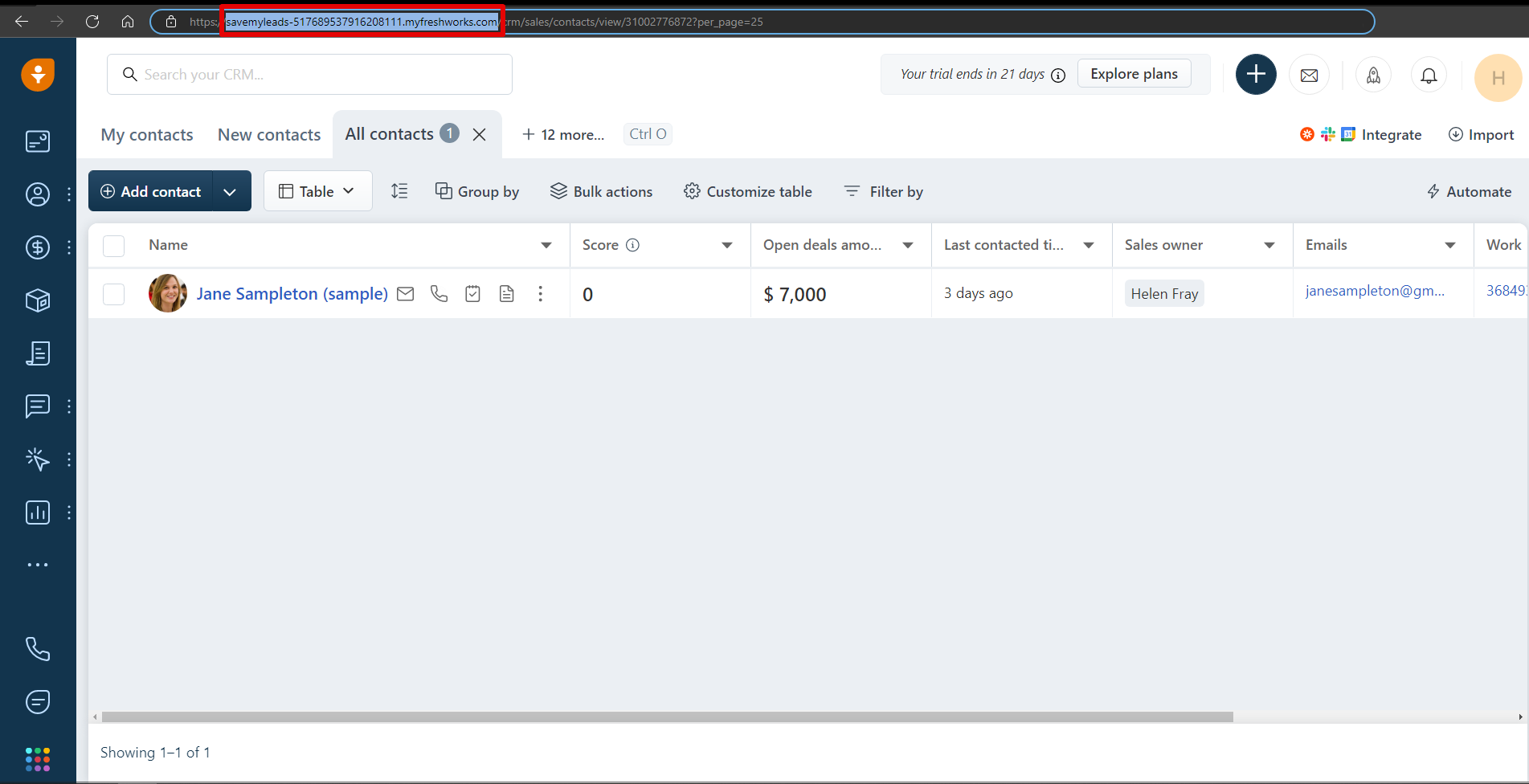The height and width of the screenshot is (784, 1529).
Task: Open the Sales owner column dropdown
Action: [x=1269, y=245]
